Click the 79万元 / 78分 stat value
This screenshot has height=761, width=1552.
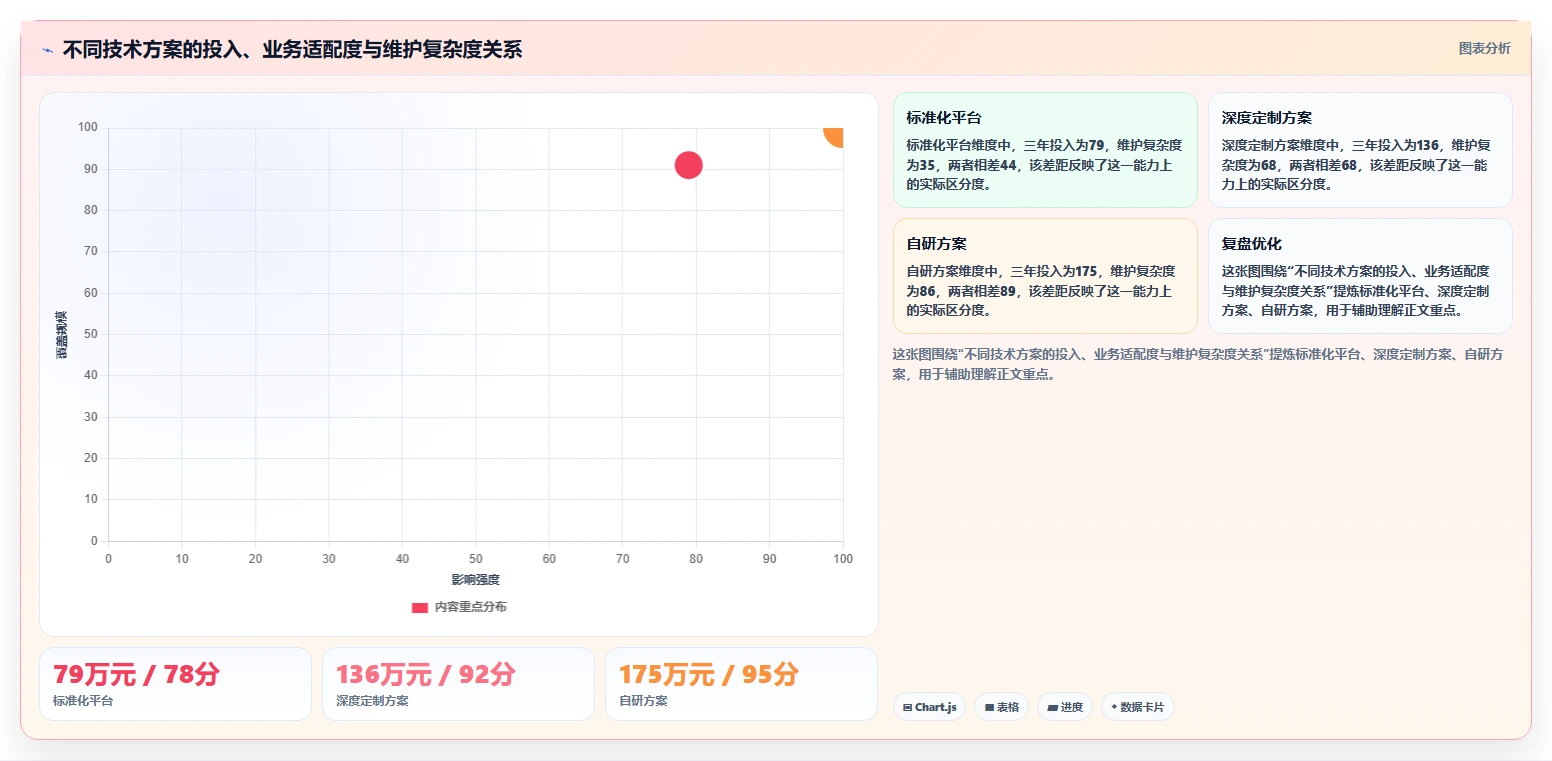[x=136, y=675]
